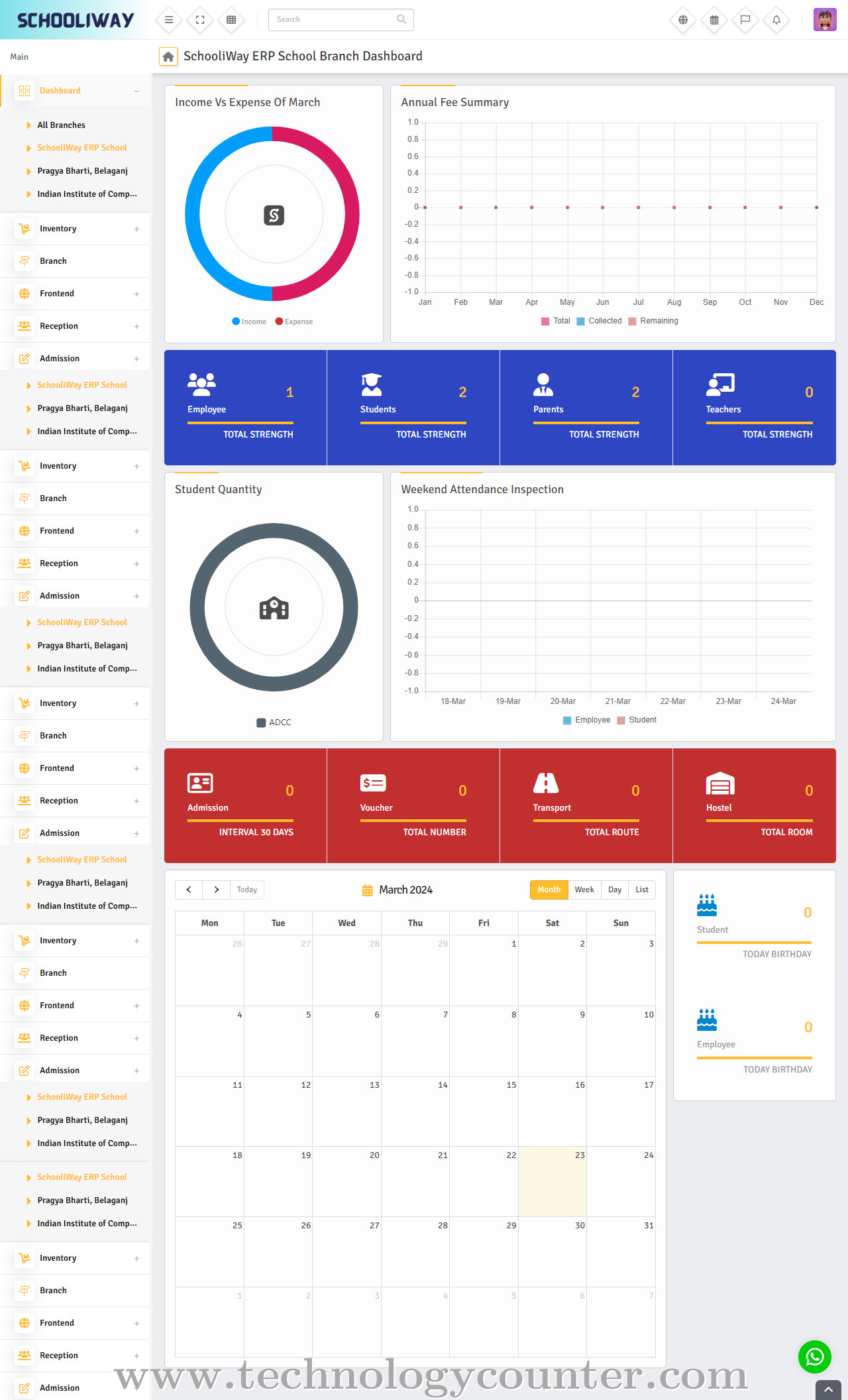This screenshot has height=1400, width=848.
Task: Click the Parents person icon
Action: point(543,384)
